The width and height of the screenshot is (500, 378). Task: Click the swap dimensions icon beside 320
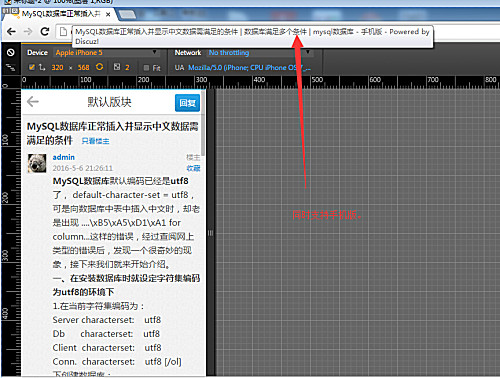coord(42,67)
